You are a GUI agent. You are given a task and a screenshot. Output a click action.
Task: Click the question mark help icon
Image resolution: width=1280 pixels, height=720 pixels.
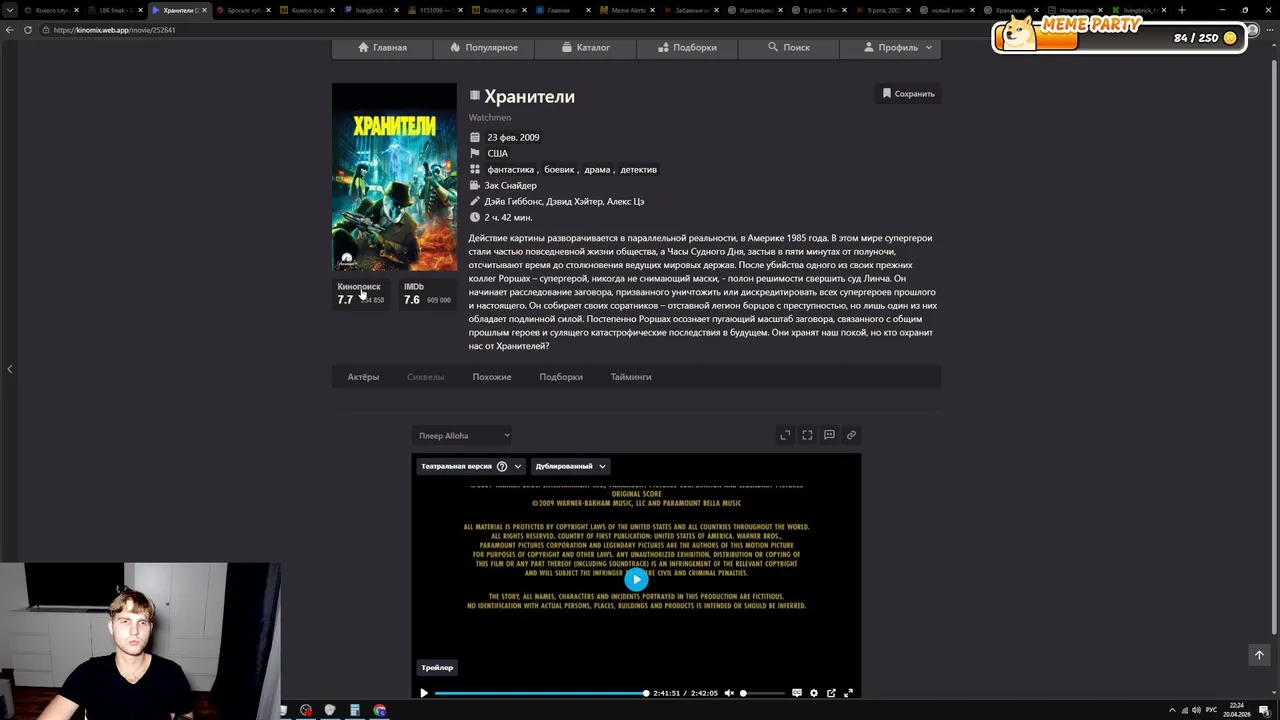[x=502, y=466]
